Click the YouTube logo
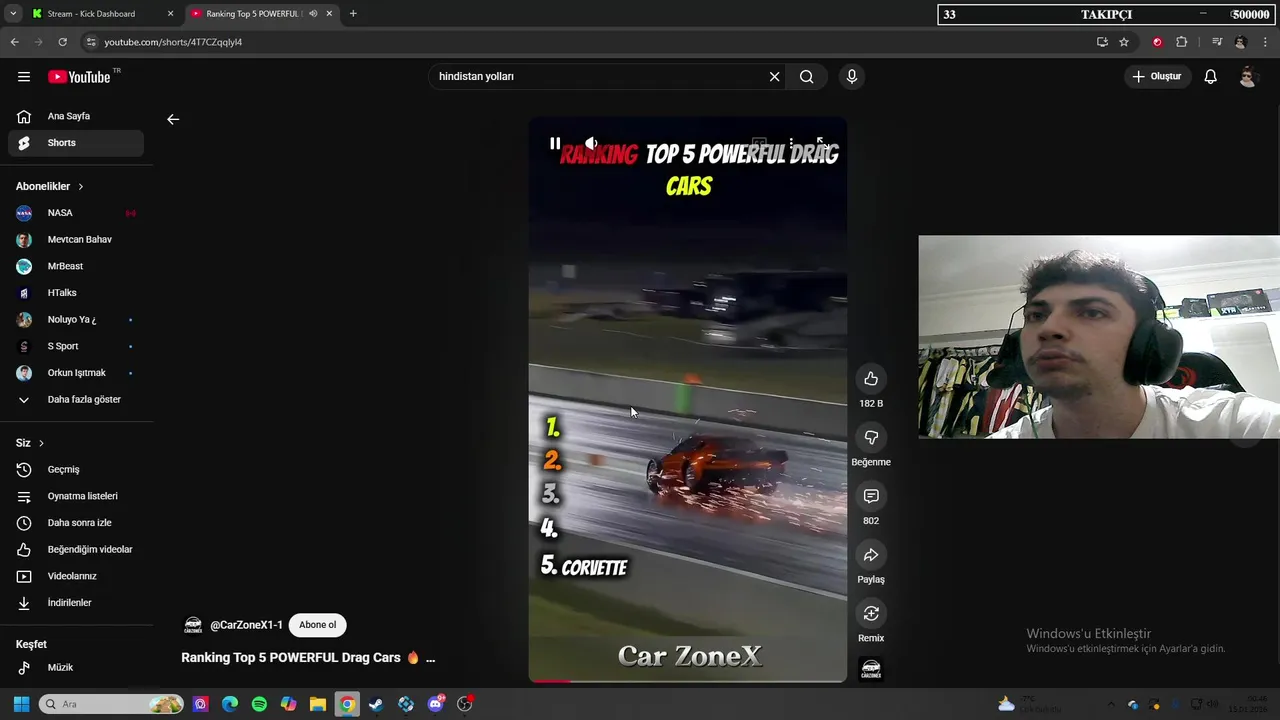 click(x=79, y=77)
